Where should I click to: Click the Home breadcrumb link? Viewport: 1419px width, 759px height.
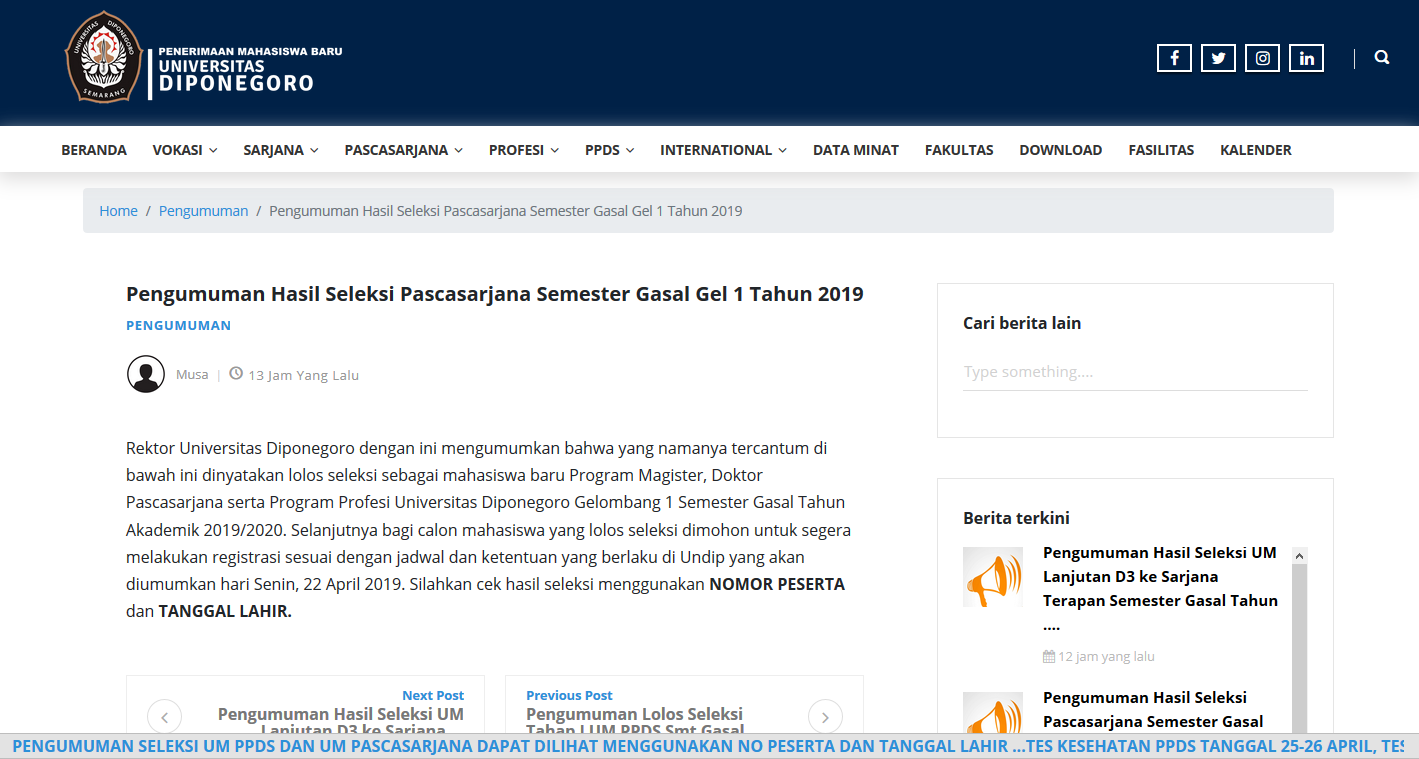pos(118,211)
